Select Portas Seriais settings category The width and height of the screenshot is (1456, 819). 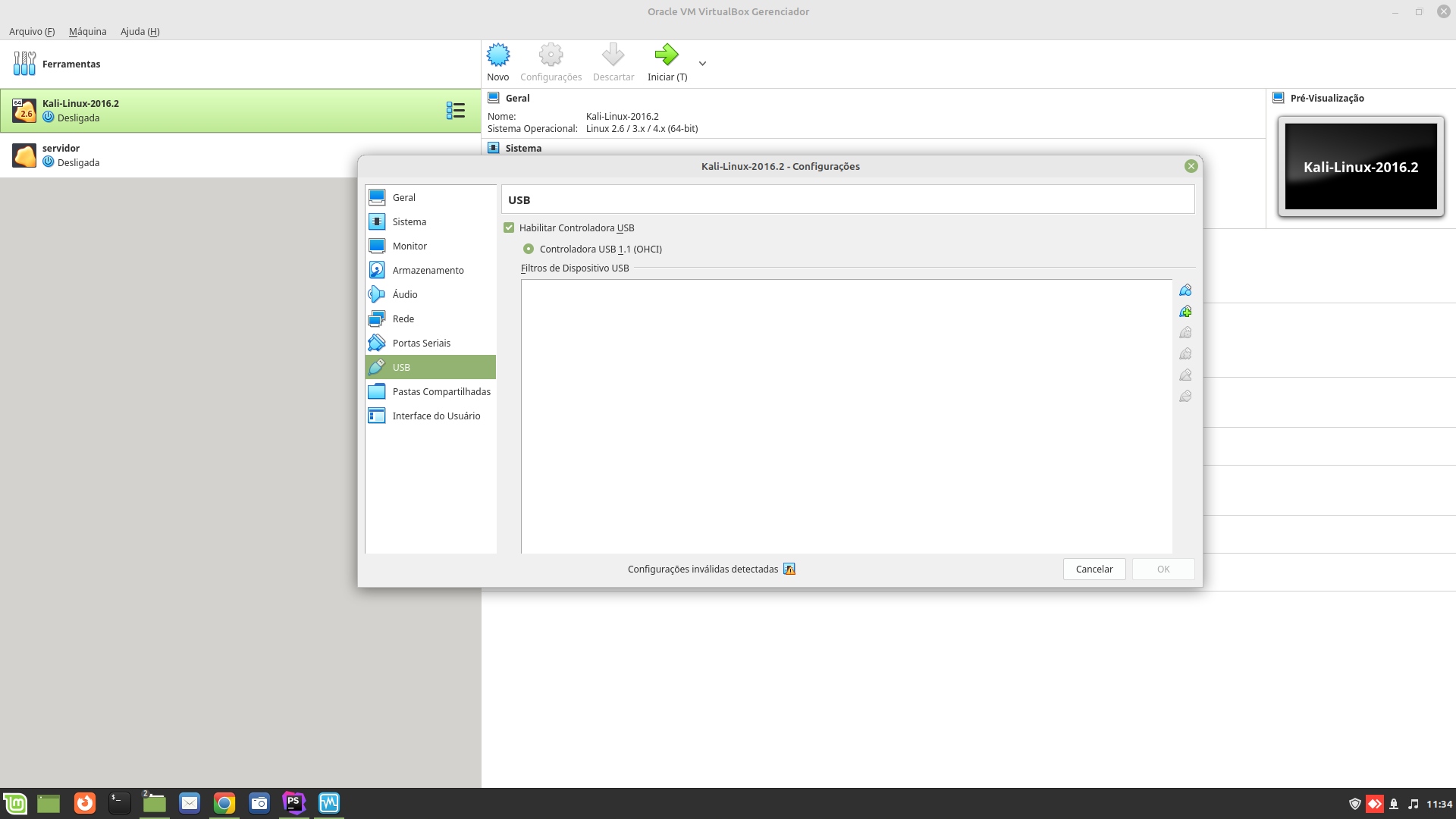point(431,343)
